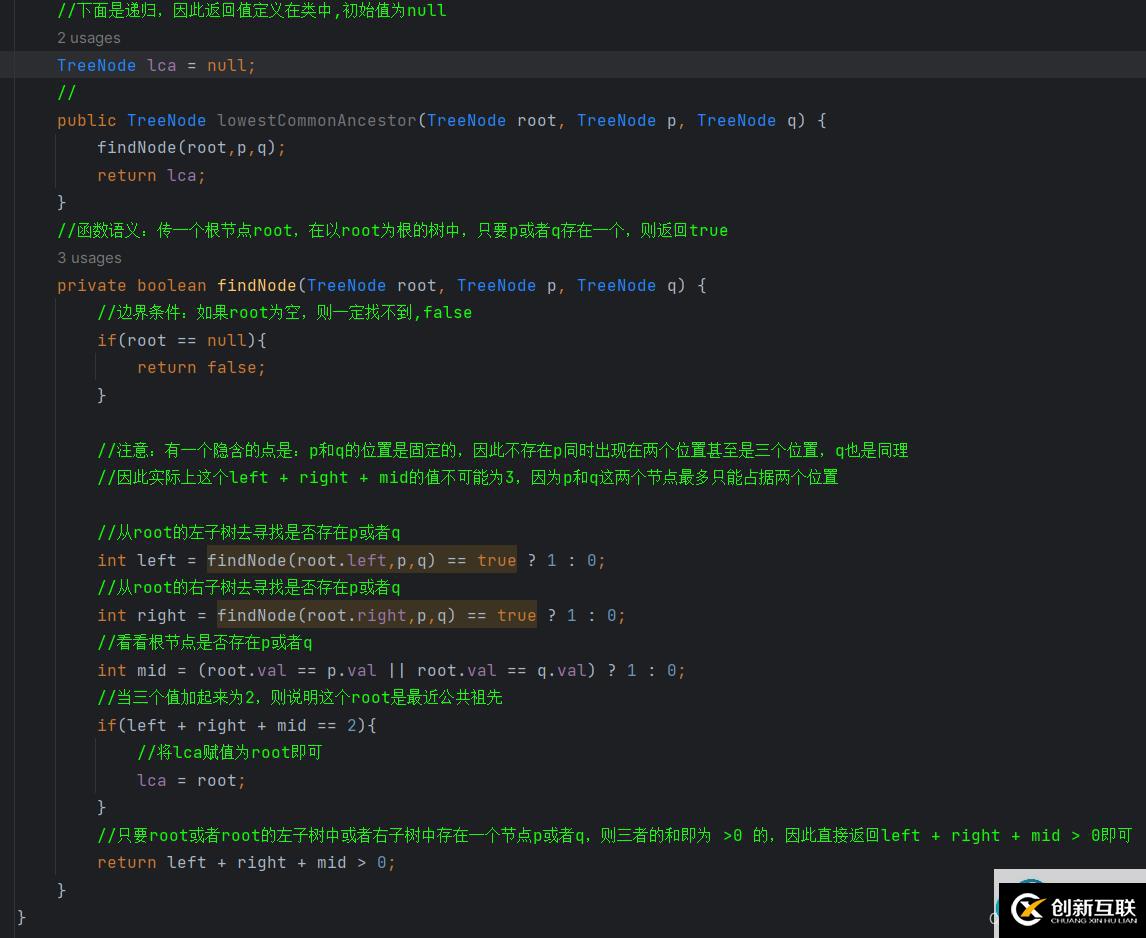Click the 创新互联 watermark text

point(1093,908)
